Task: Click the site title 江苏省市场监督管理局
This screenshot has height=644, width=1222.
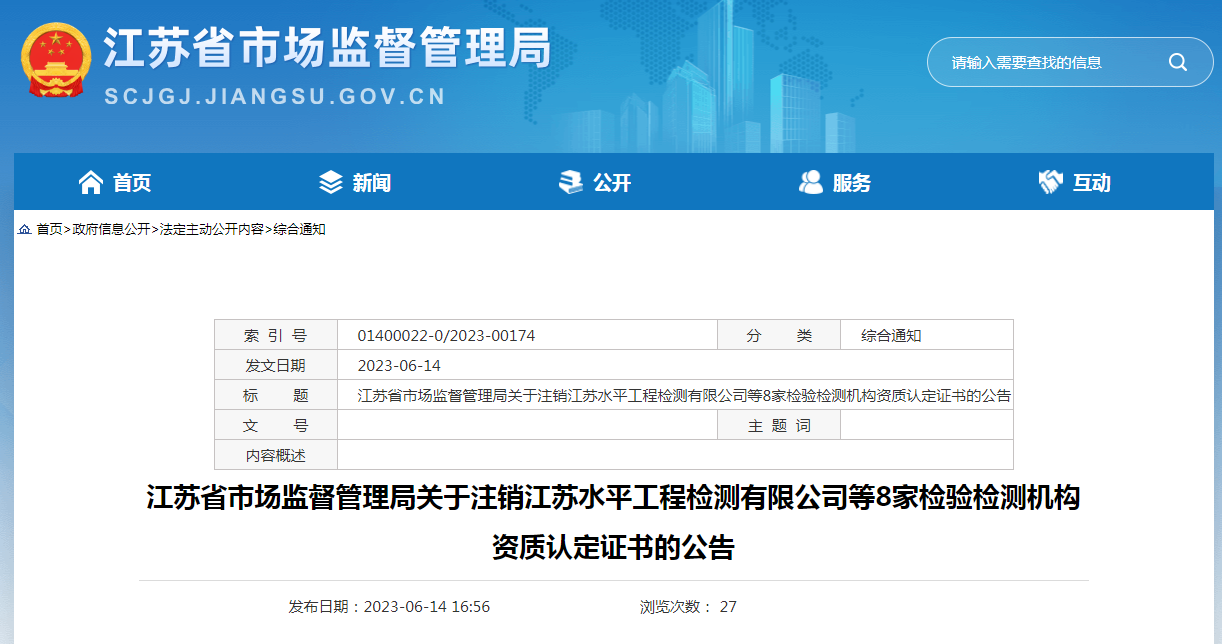Action: click(x=328, y=47)
